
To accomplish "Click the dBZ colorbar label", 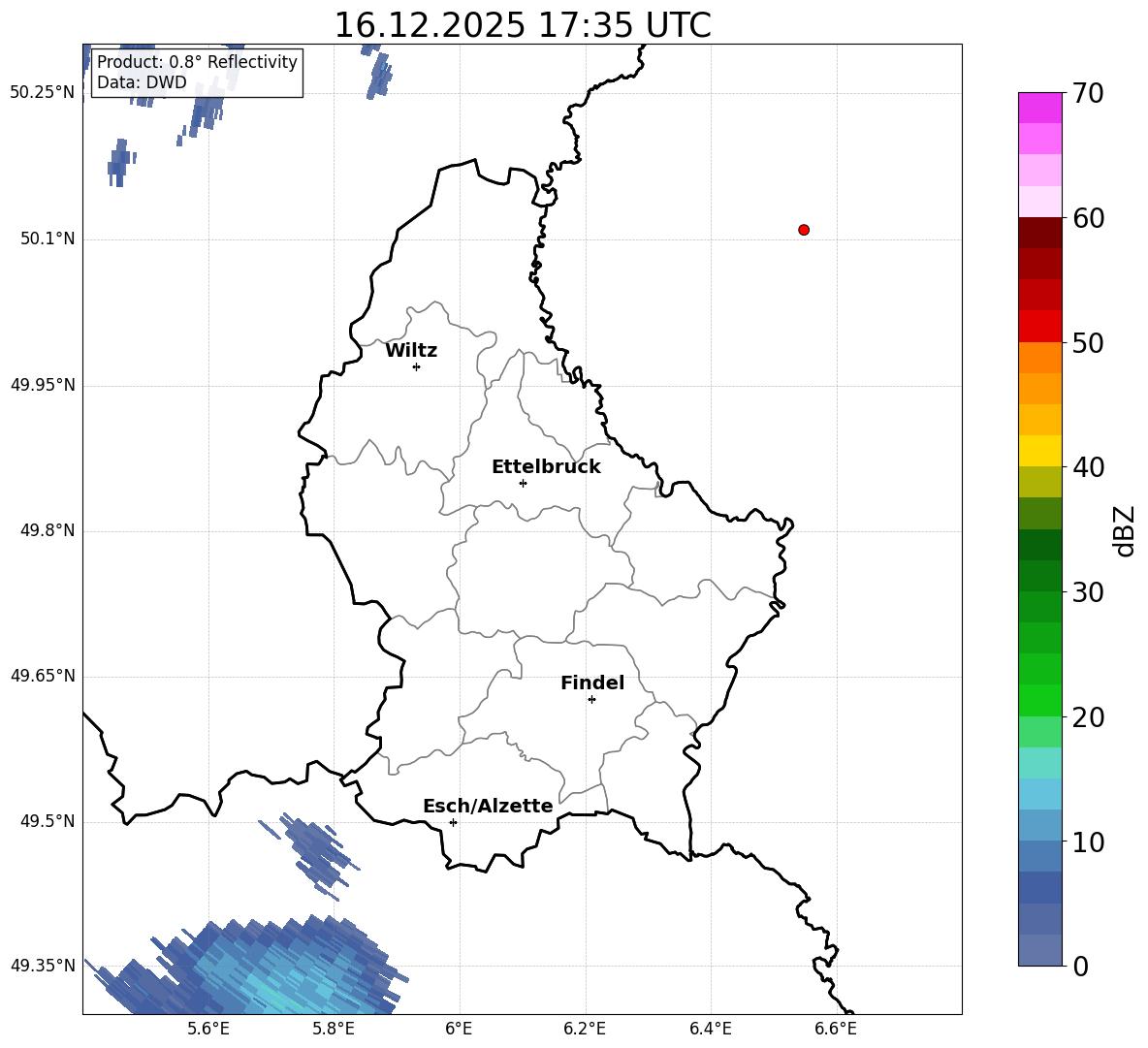I will point(1123,530).
